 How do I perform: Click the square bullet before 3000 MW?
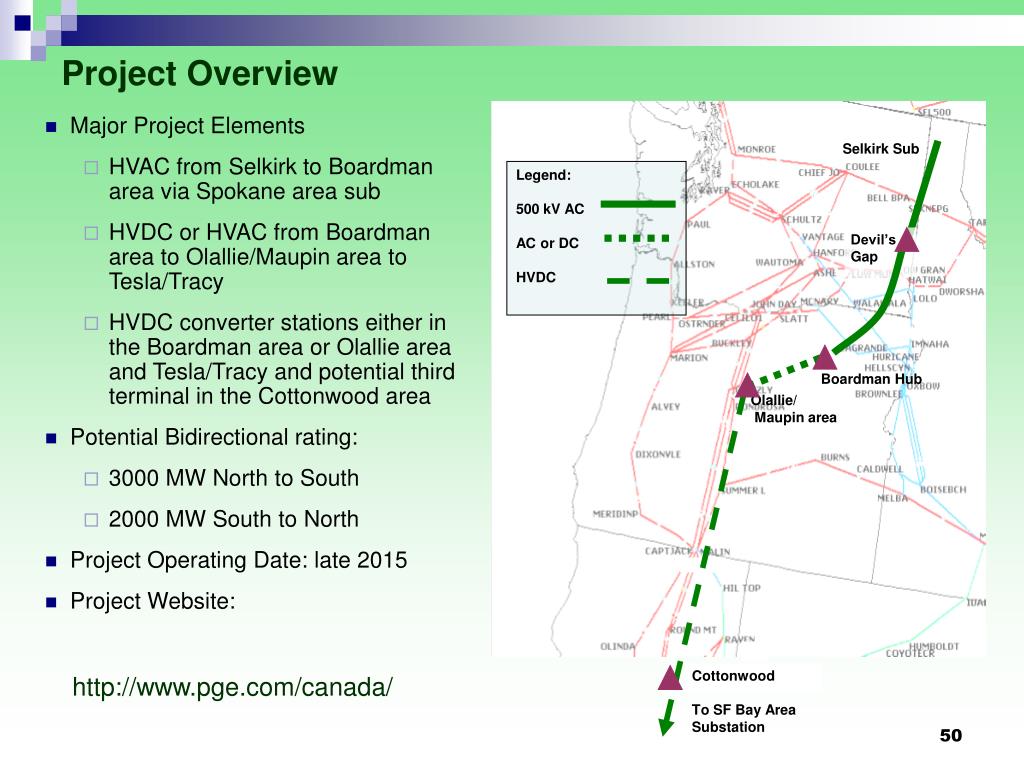pyautogui.click(x=91, y=479)
